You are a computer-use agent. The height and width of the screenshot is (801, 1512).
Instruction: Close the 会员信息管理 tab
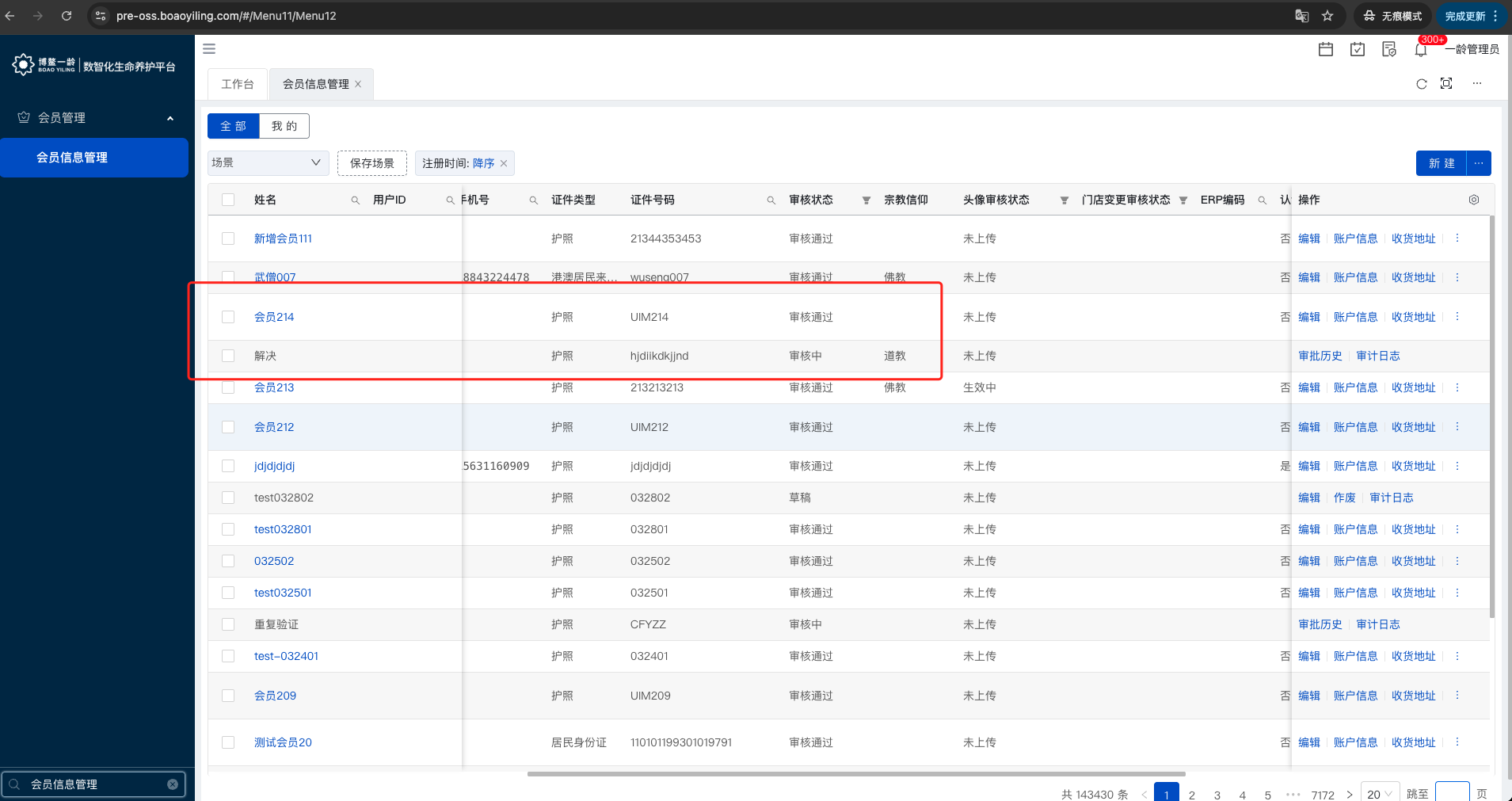358,84
